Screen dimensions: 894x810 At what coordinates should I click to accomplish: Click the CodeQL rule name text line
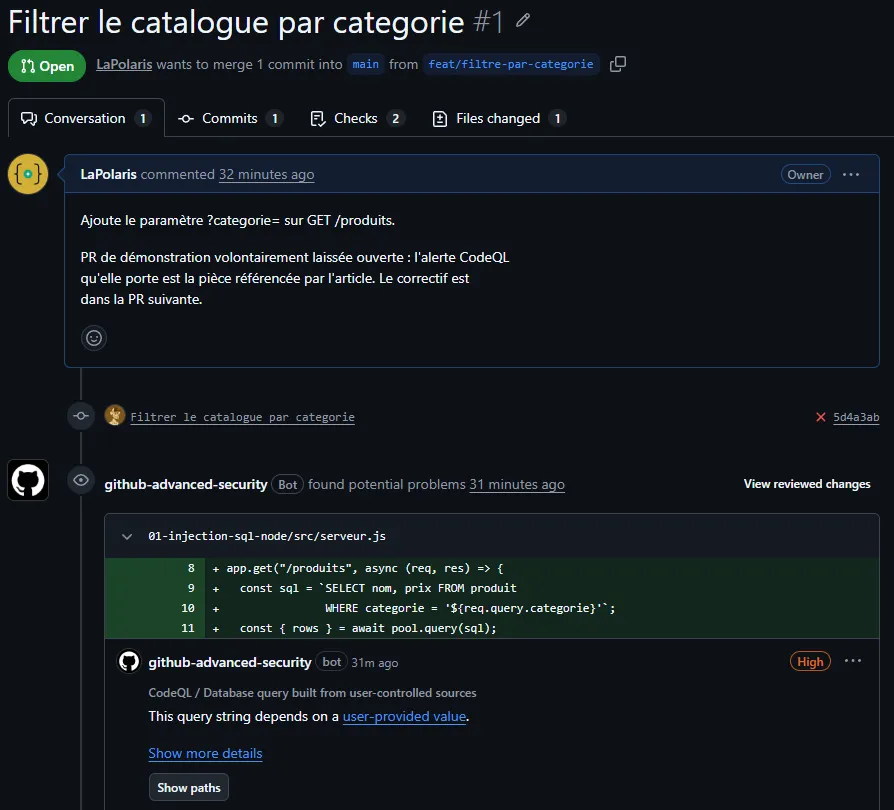(312, 693)
